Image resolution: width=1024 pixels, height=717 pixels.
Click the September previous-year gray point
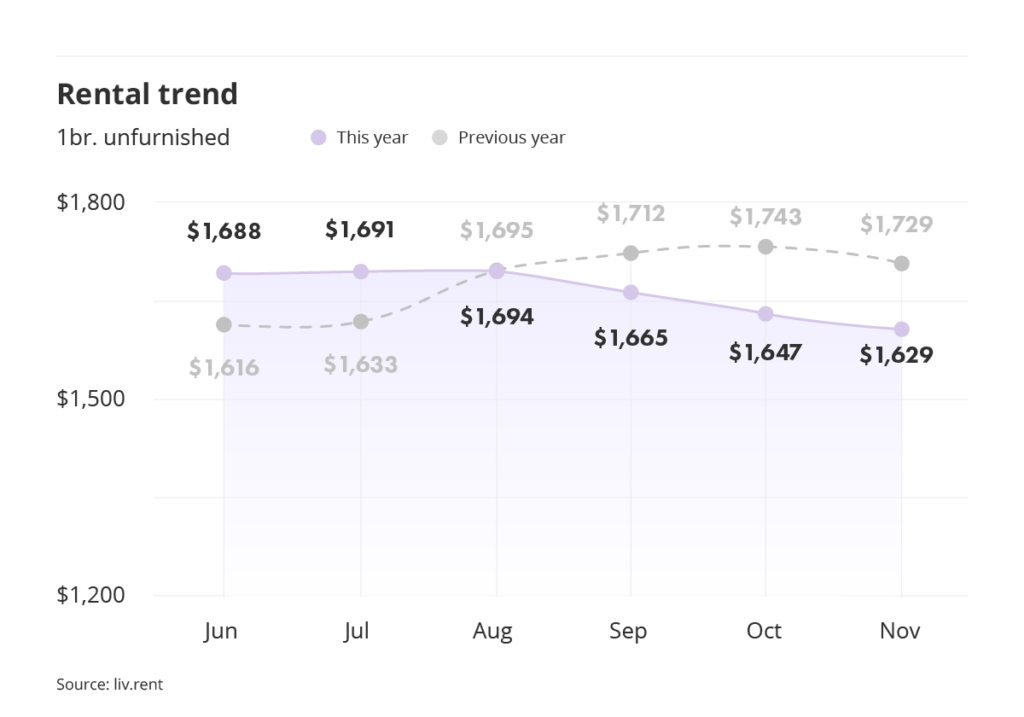pos(631,253)
